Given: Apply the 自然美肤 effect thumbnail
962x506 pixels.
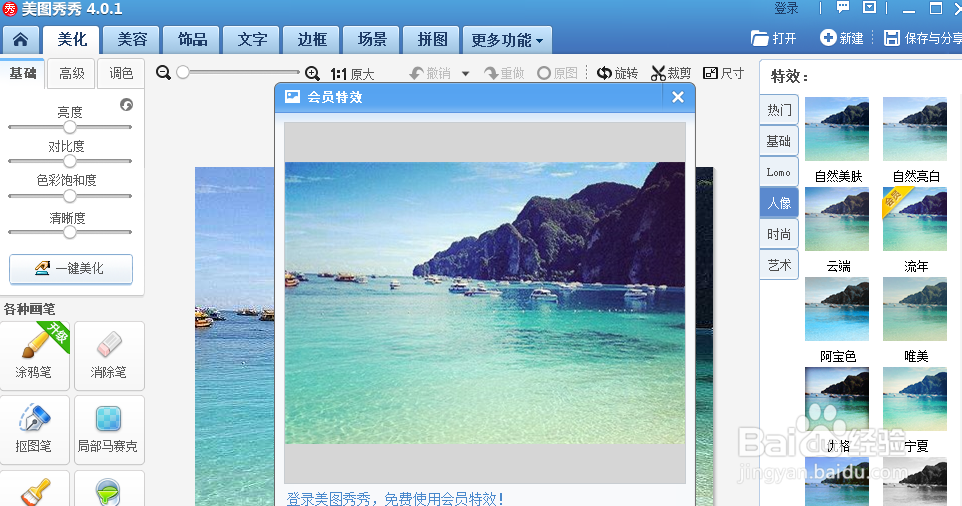Looking at the screenshot, I should [x=837, y=129].
